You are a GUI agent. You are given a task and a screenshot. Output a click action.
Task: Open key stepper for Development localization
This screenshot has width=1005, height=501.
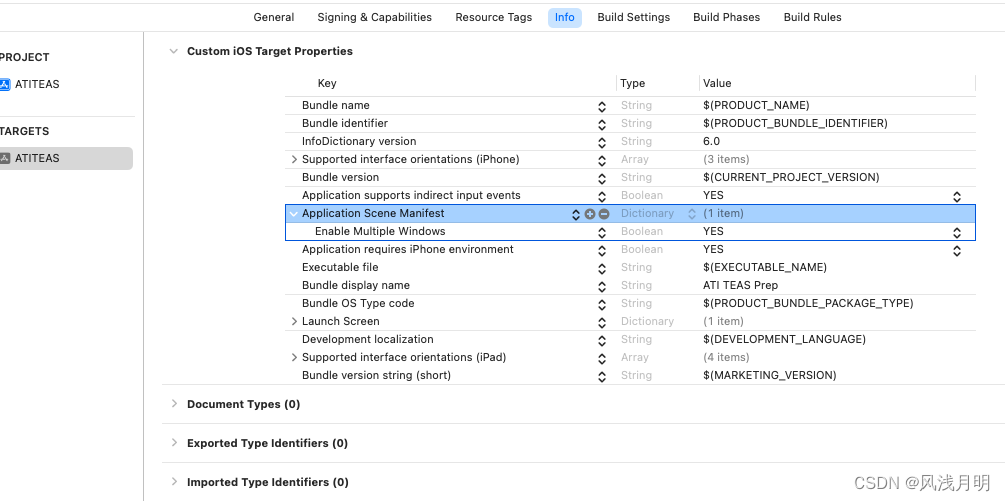click(x=602, y=340)
